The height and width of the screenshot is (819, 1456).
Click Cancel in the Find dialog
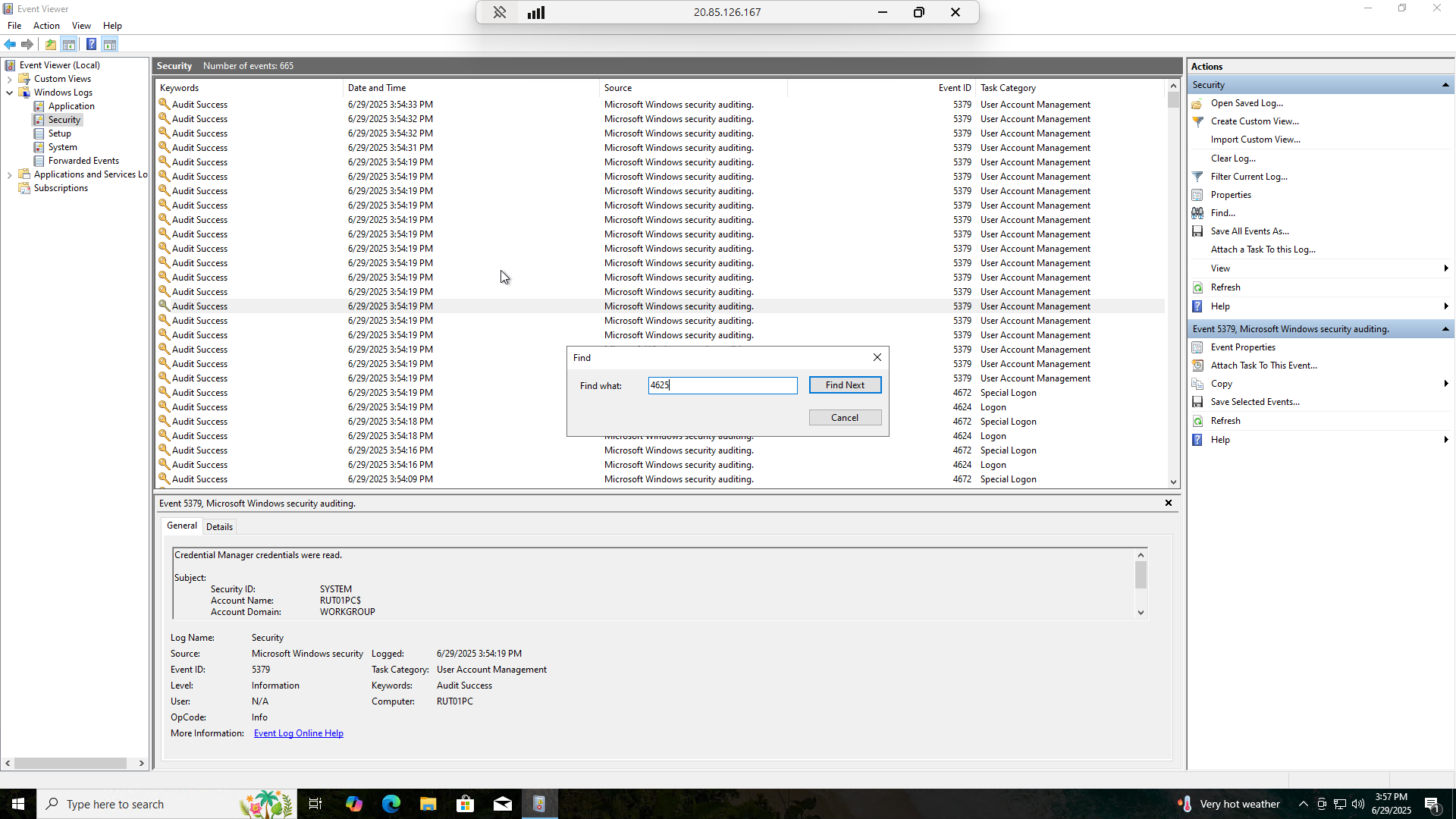[x=845, y=418]
